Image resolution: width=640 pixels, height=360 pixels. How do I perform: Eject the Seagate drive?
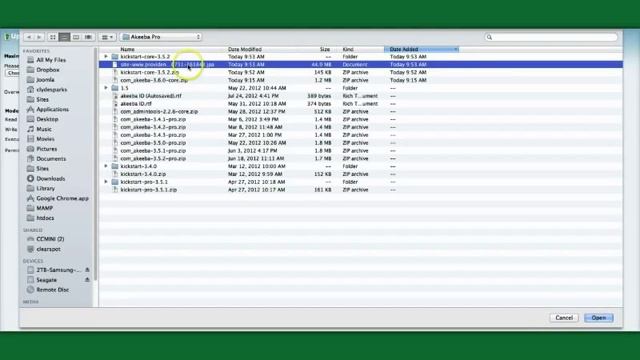(x=87, y=280)
